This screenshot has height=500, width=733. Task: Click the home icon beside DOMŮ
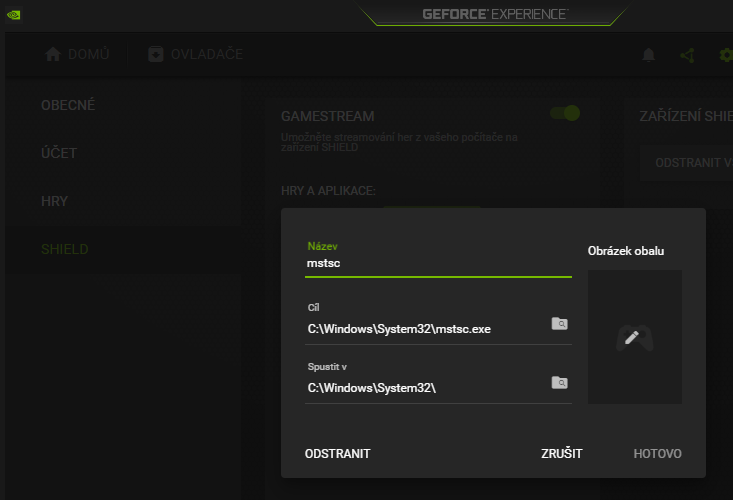(54, 54)
